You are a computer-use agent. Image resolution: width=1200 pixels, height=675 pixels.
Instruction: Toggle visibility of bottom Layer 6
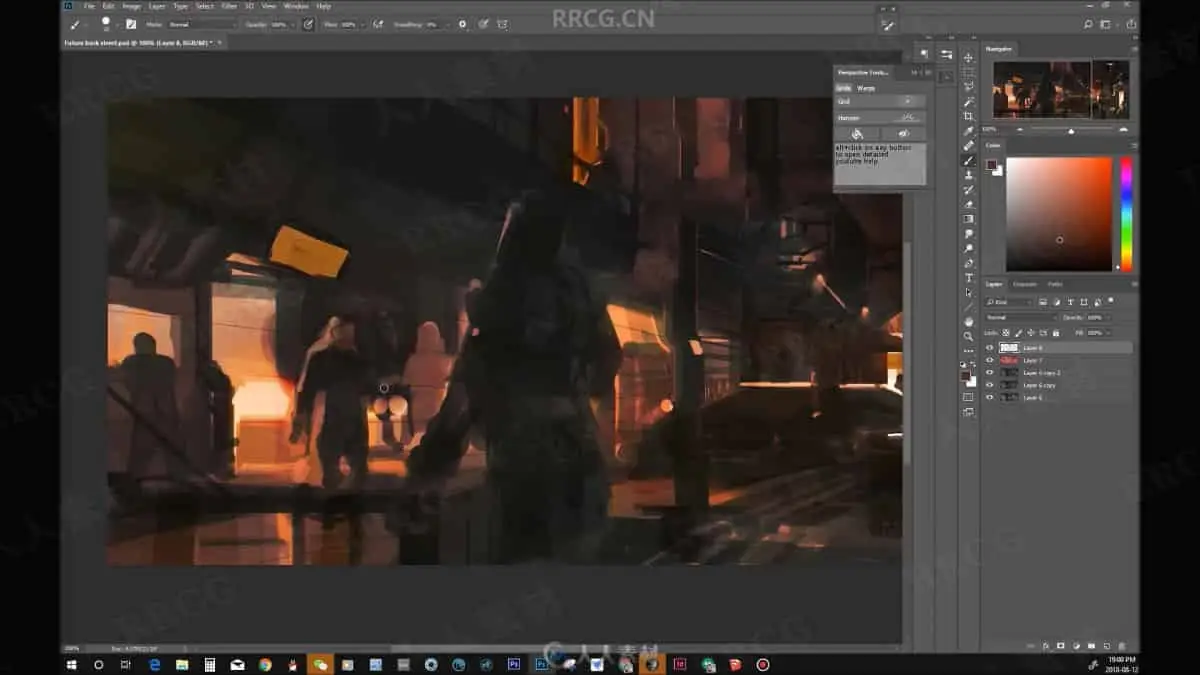[990, 397]
